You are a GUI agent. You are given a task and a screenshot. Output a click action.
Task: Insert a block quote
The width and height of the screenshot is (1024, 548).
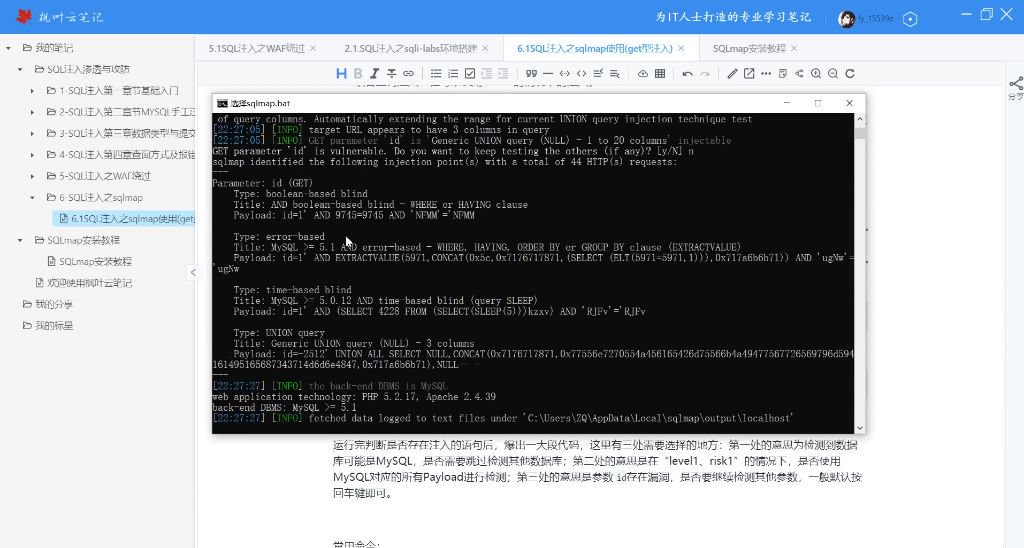coord(531,74)
